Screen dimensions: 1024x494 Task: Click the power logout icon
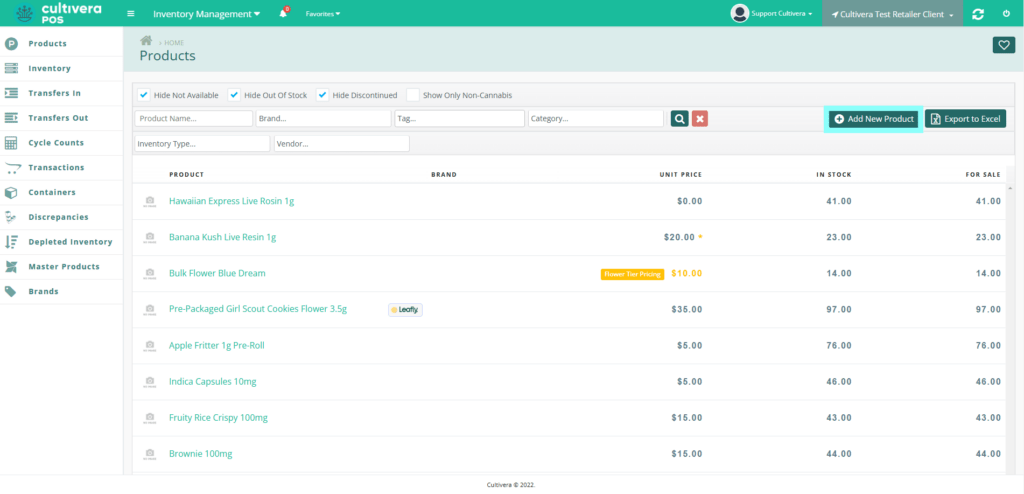click(x=1006, y=14)
